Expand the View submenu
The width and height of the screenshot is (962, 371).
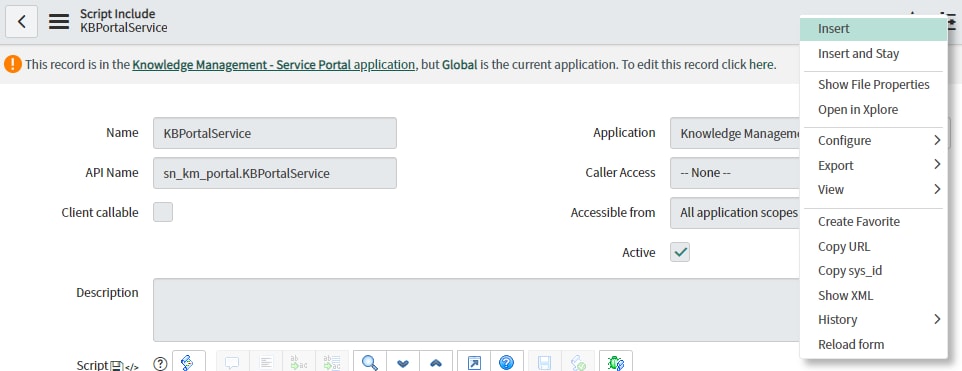coord(874,189)
